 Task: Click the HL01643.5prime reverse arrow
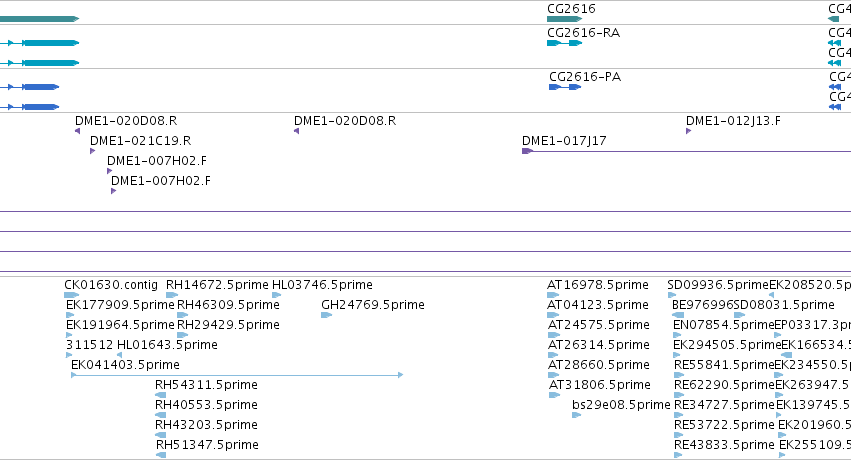point(119,355)
